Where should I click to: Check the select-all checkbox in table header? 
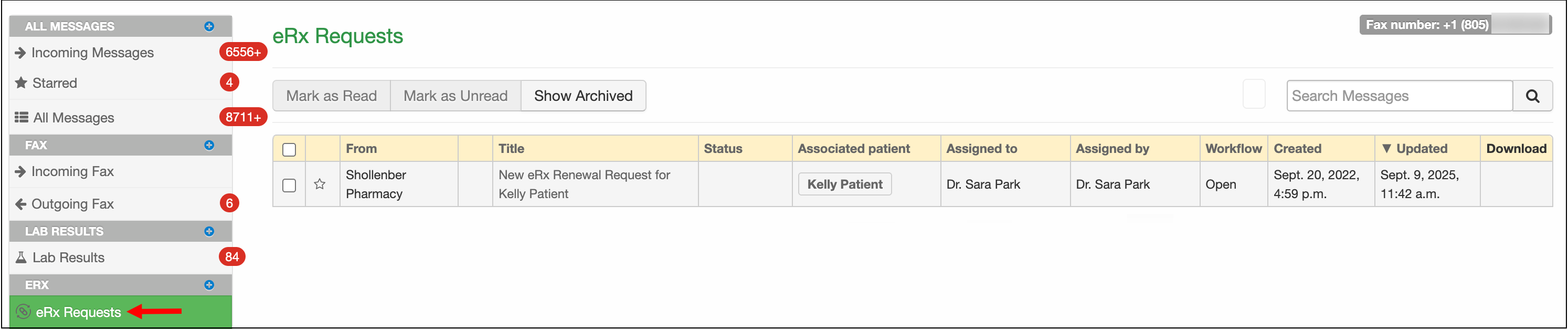point(289,149)
